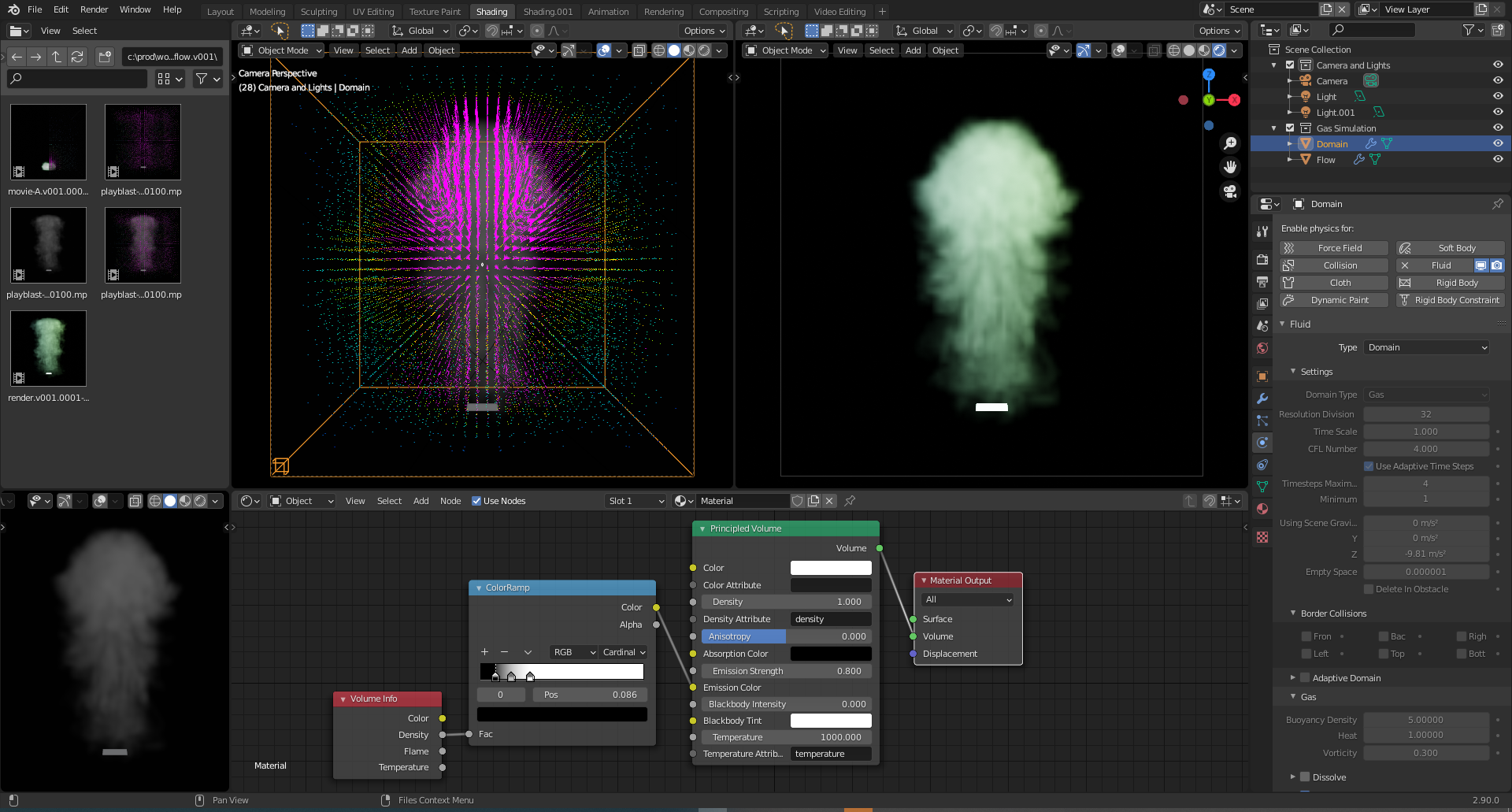Change the ColorRamp interpolation from Cardinal
The width and height of the screenshot is (1512, 812).
click(622, 652)
